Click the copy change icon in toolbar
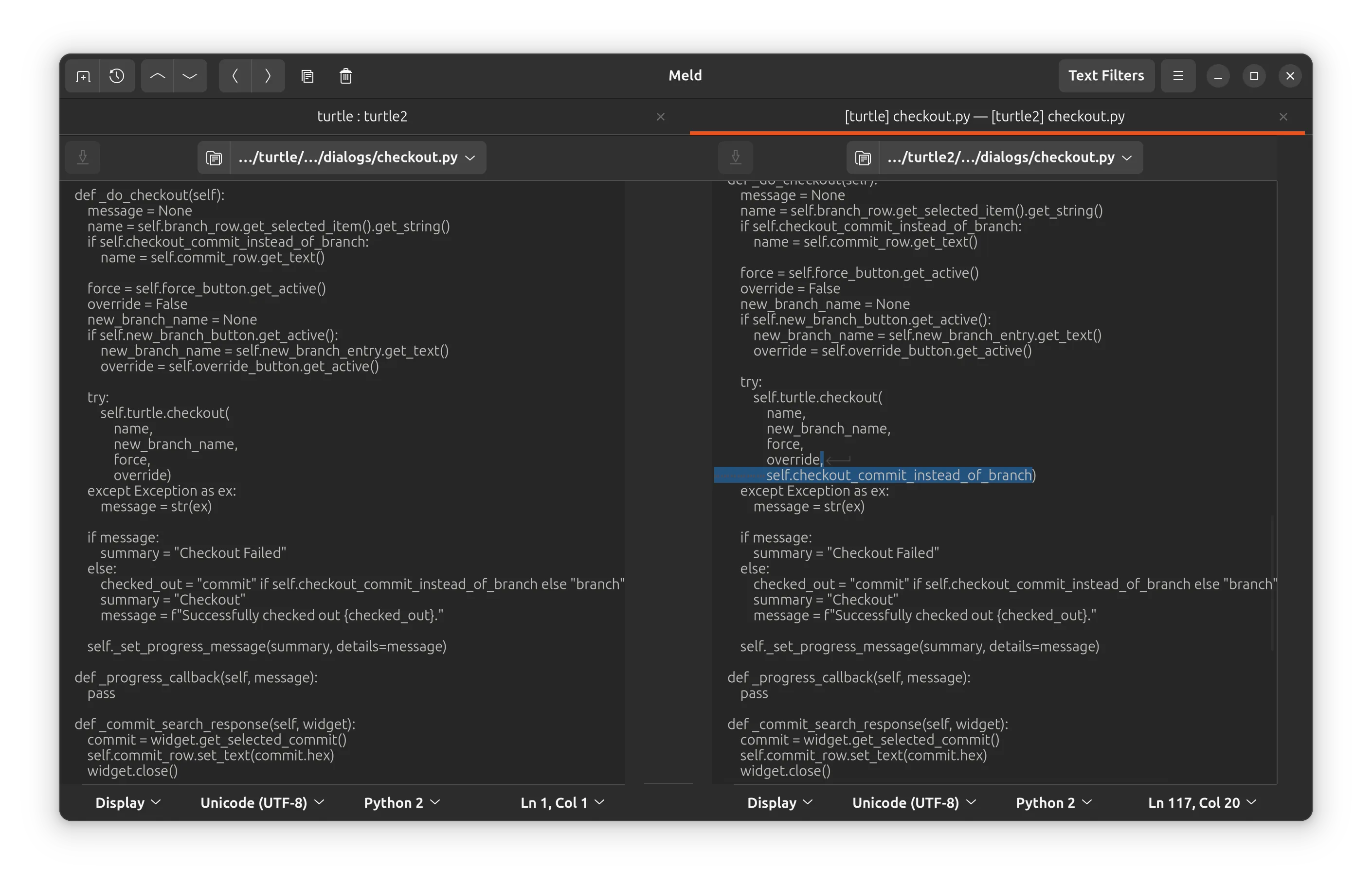 (x=307, y=76)
